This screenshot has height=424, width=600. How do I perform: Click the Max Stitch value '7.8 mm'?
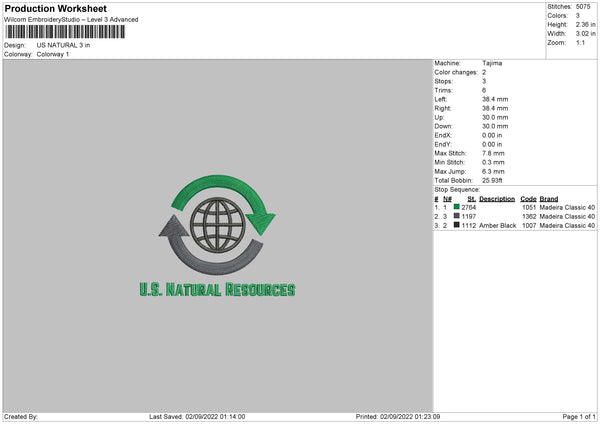493,153
